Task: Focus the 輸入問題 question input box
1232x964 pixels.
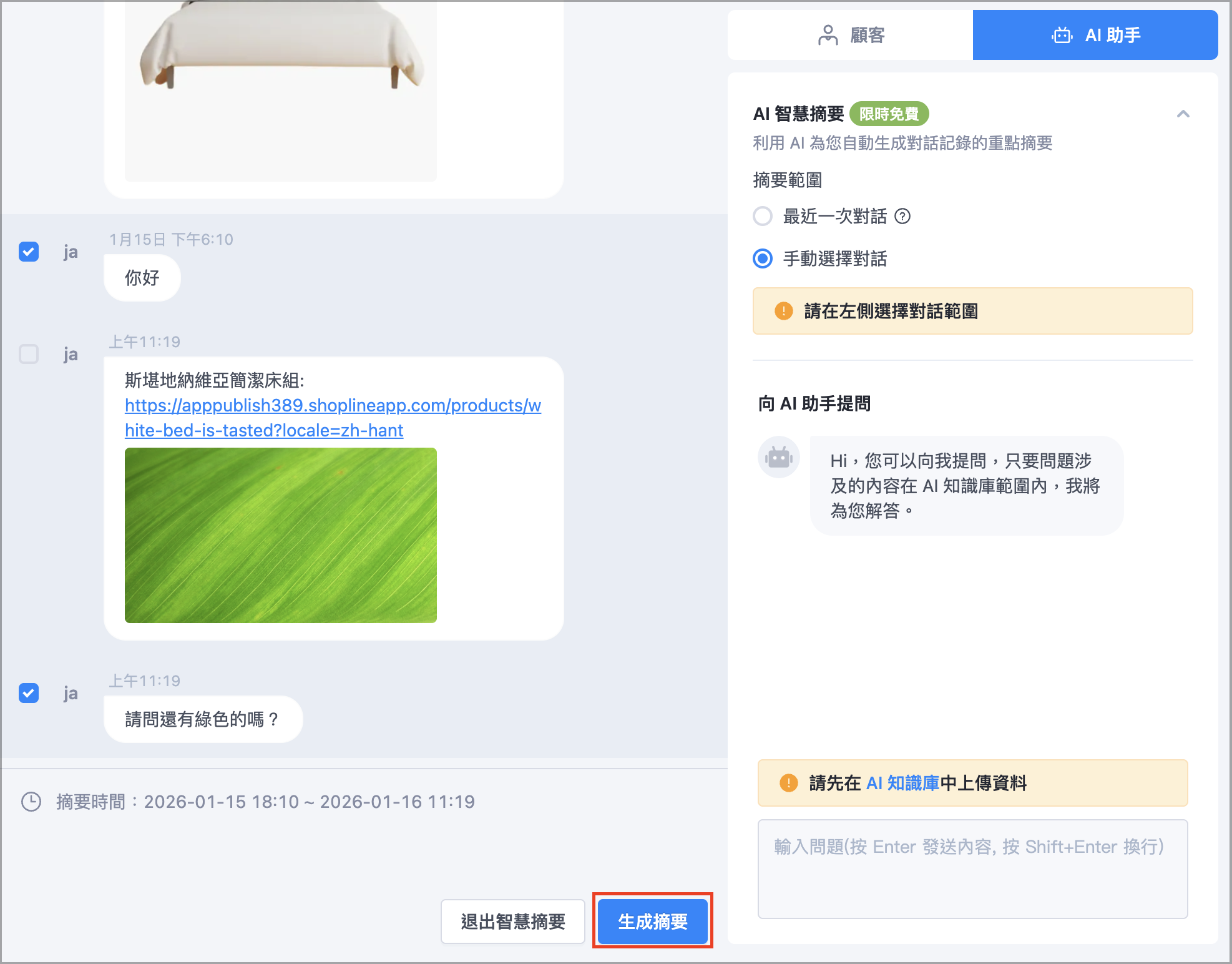Action: point(972,869)
